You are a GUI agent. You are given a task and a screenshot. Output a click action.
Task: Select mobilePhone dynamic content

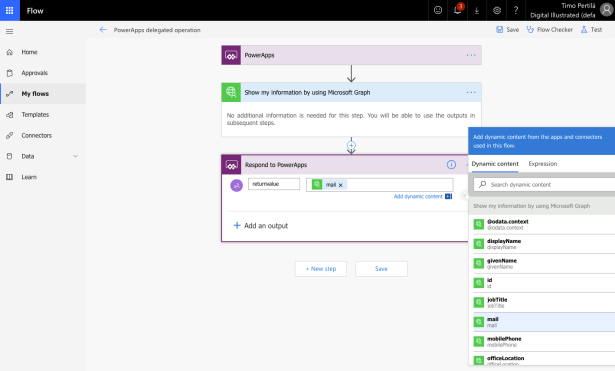(x=544, y=342)
